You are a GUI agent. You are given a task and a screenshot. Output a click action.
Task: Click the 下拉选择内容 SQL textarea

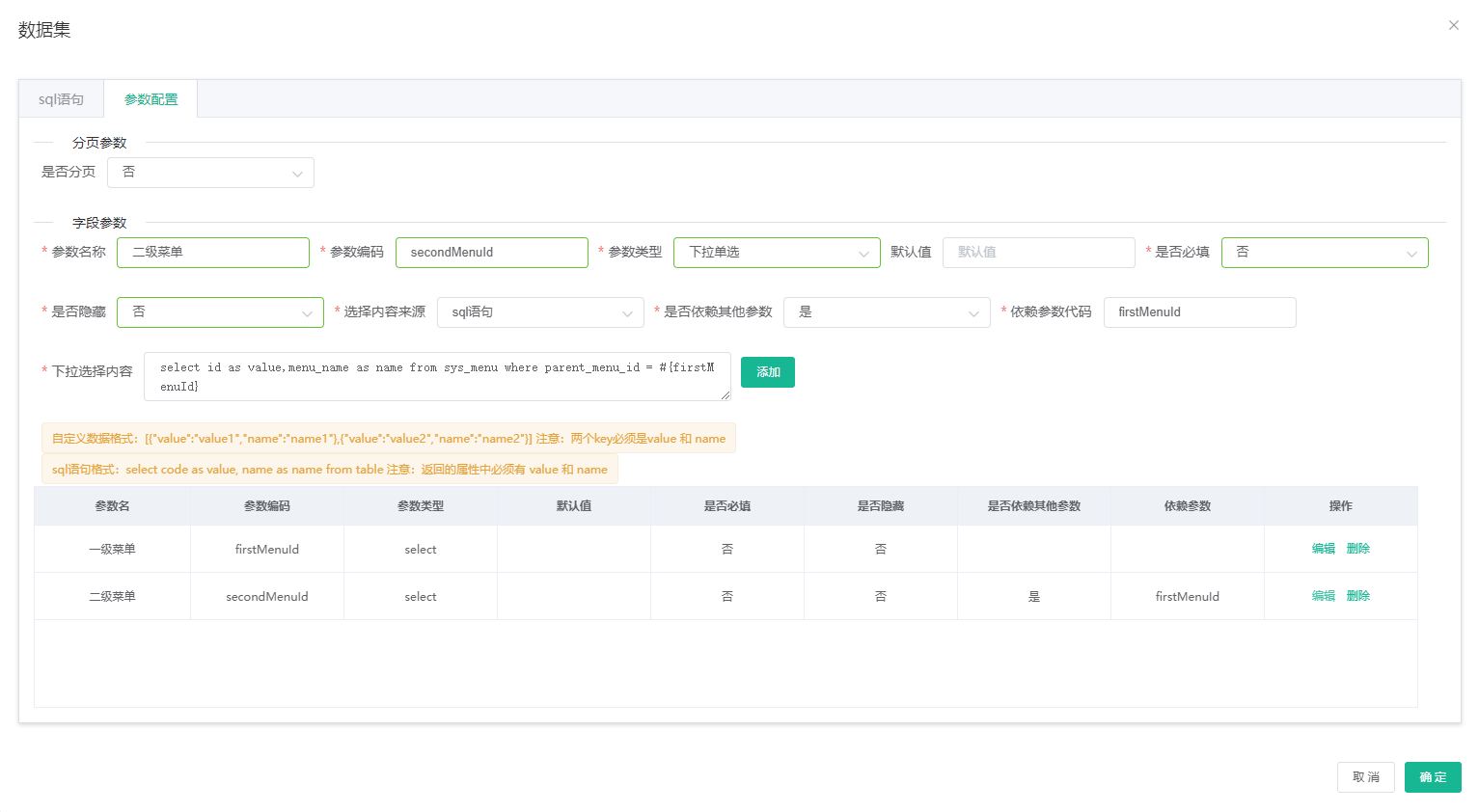point(437,377)
